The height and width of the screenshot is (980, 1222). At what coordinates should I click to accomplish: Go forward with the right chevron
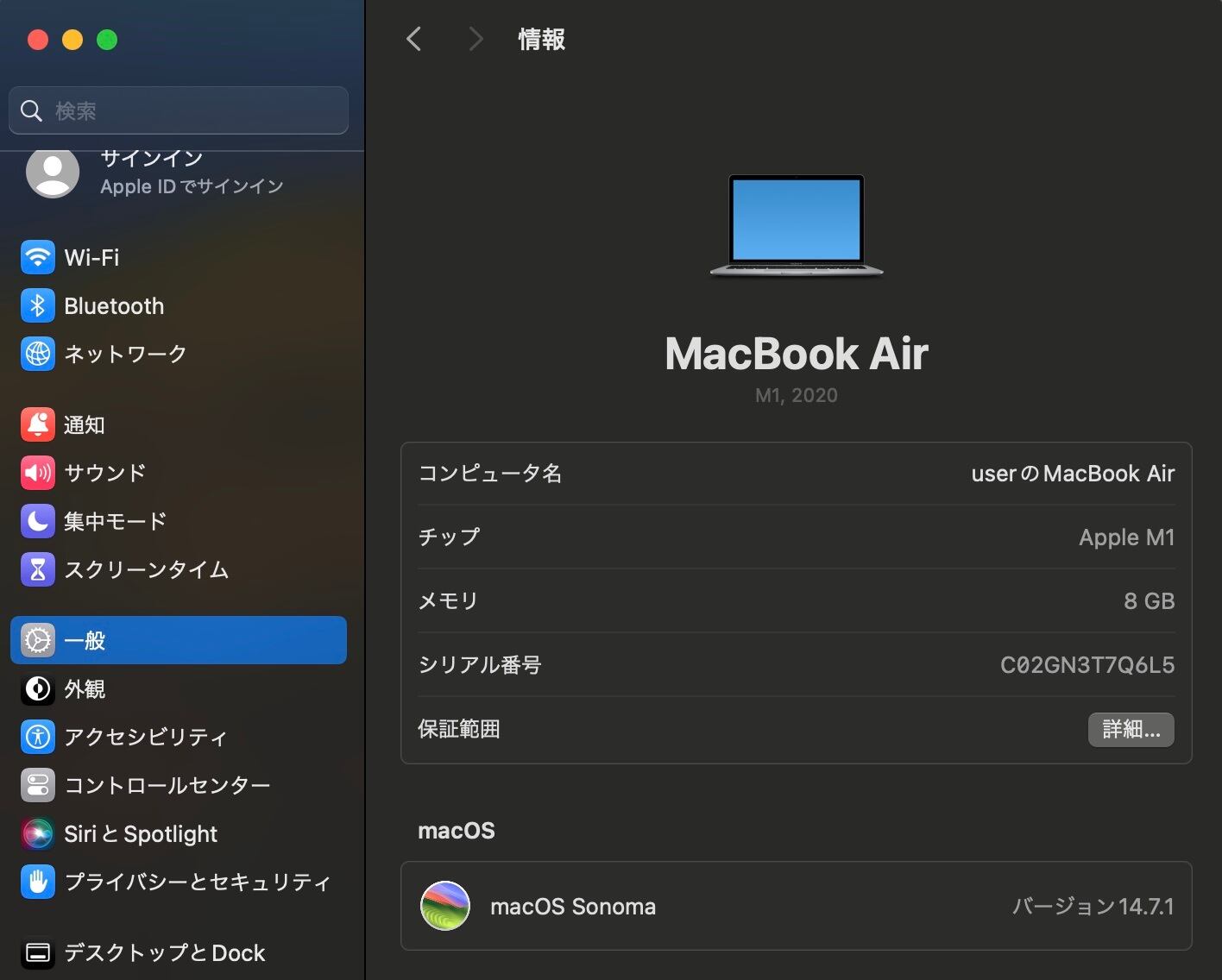coord(475,39)
